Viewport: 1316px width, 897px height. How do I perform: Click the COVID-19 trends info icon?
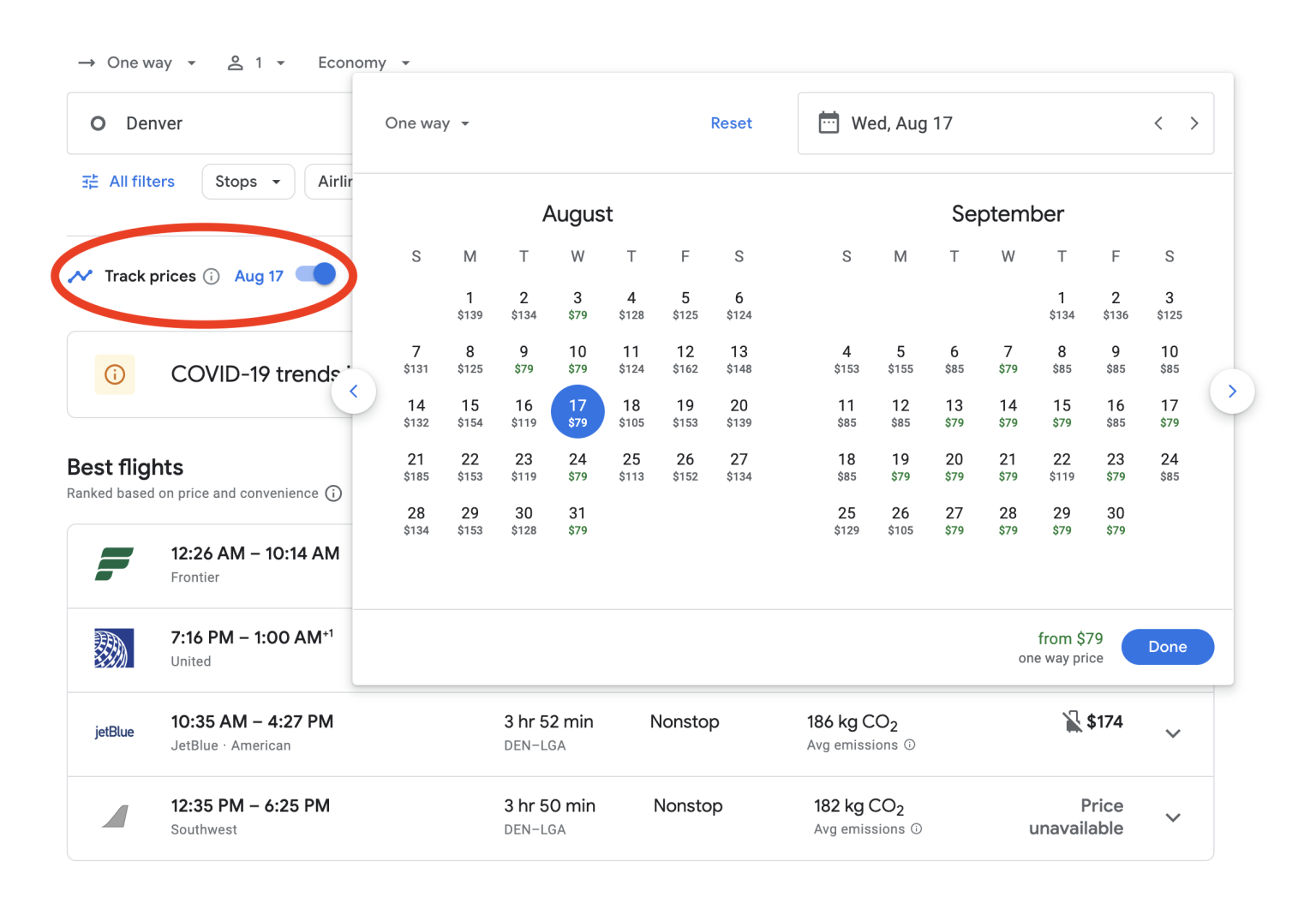pos(115,374)
